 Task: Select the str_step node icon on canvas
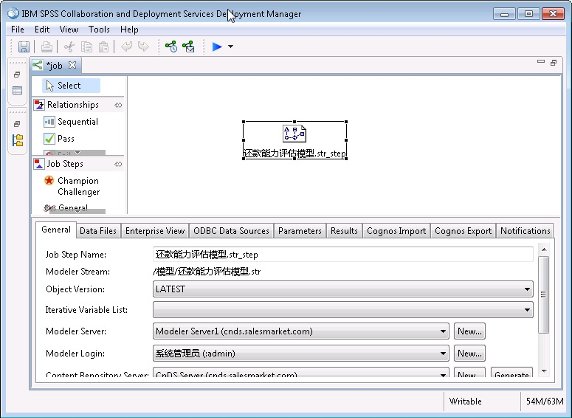coord(294,134)
